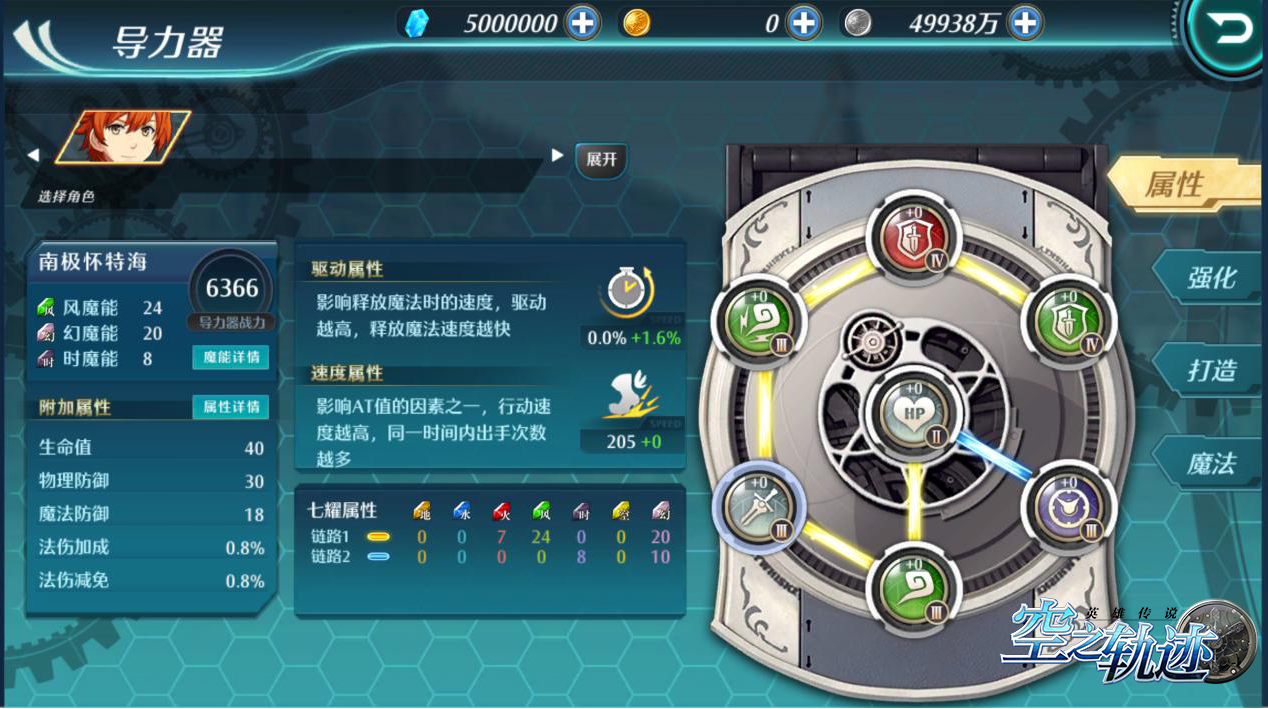Select the sword quartz slot
The image size is (1268, 709).
click(x=758, y=507)
